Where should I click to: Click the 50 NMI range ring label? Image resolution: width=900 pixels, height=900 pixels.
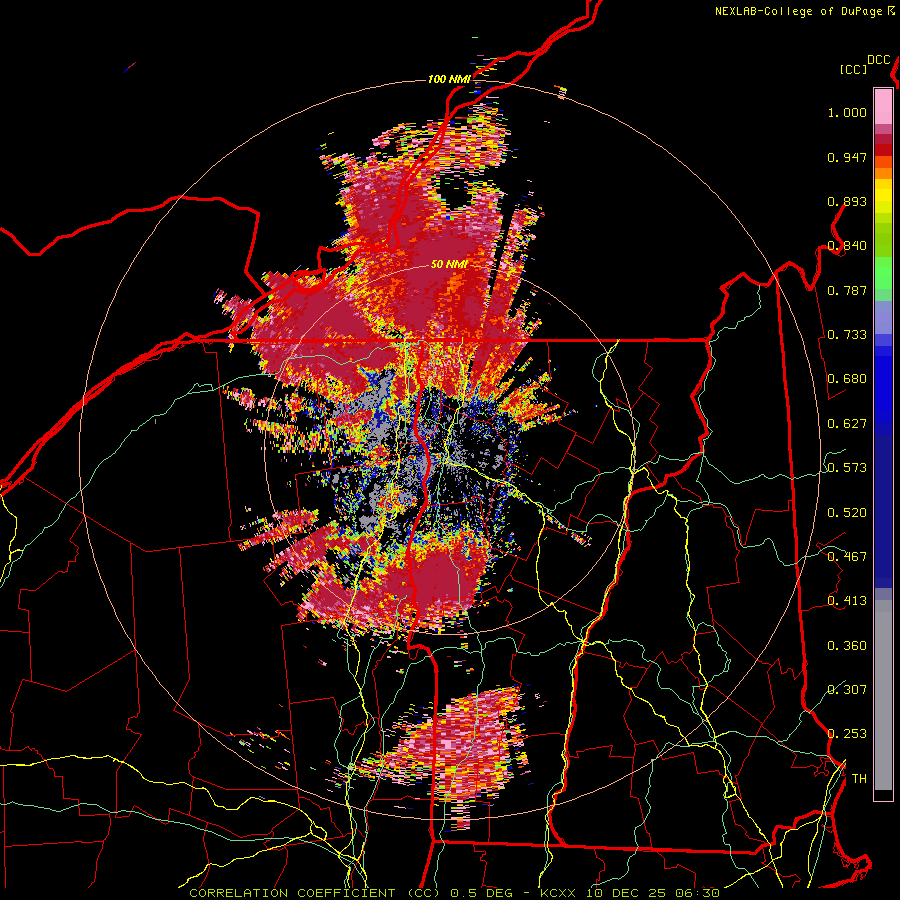click(449, 264)
